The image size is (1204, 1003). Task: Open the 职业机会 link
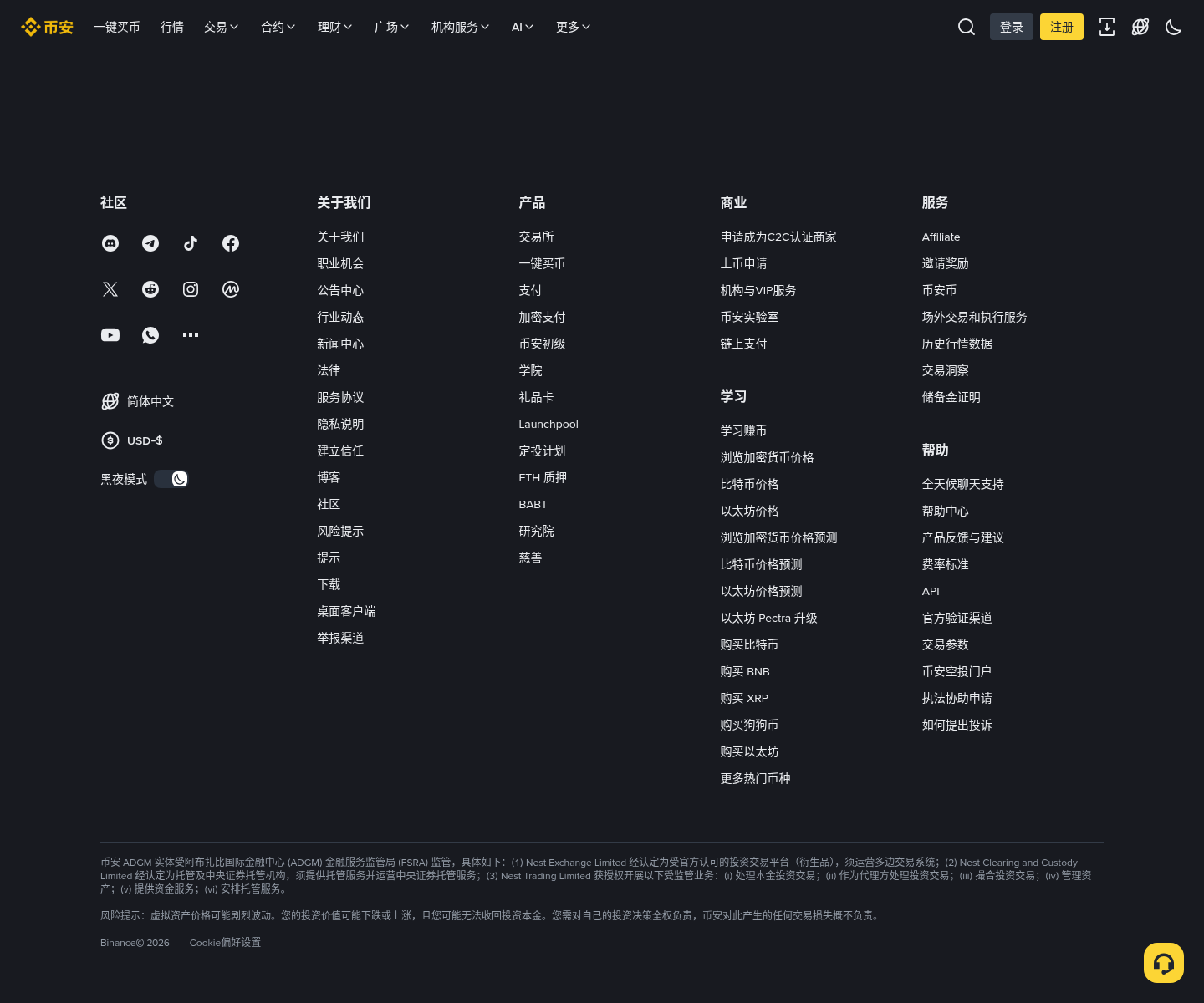coord(340,263)
